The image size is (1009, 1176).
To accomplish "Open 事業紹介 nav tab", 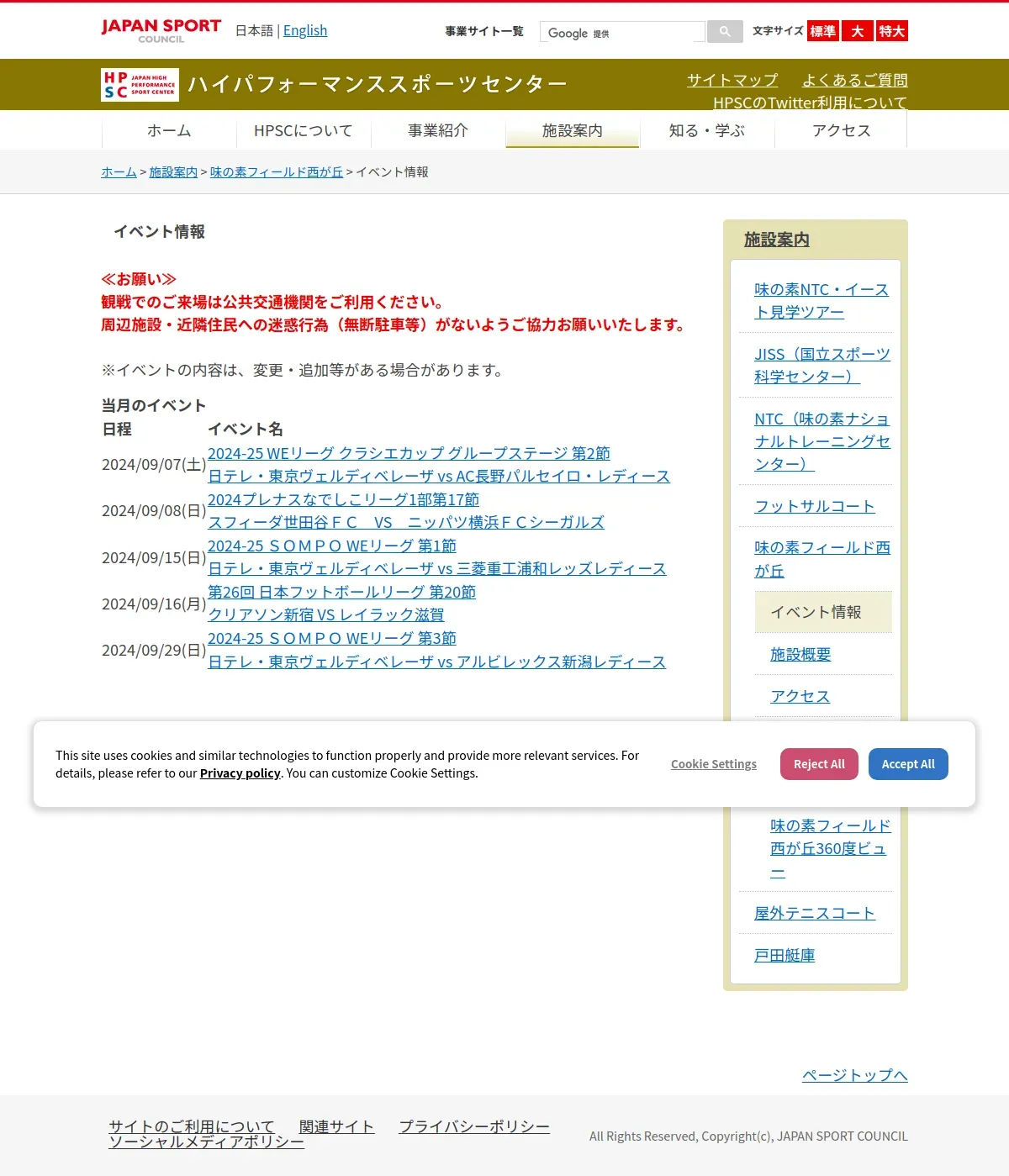I will (438, 130).
